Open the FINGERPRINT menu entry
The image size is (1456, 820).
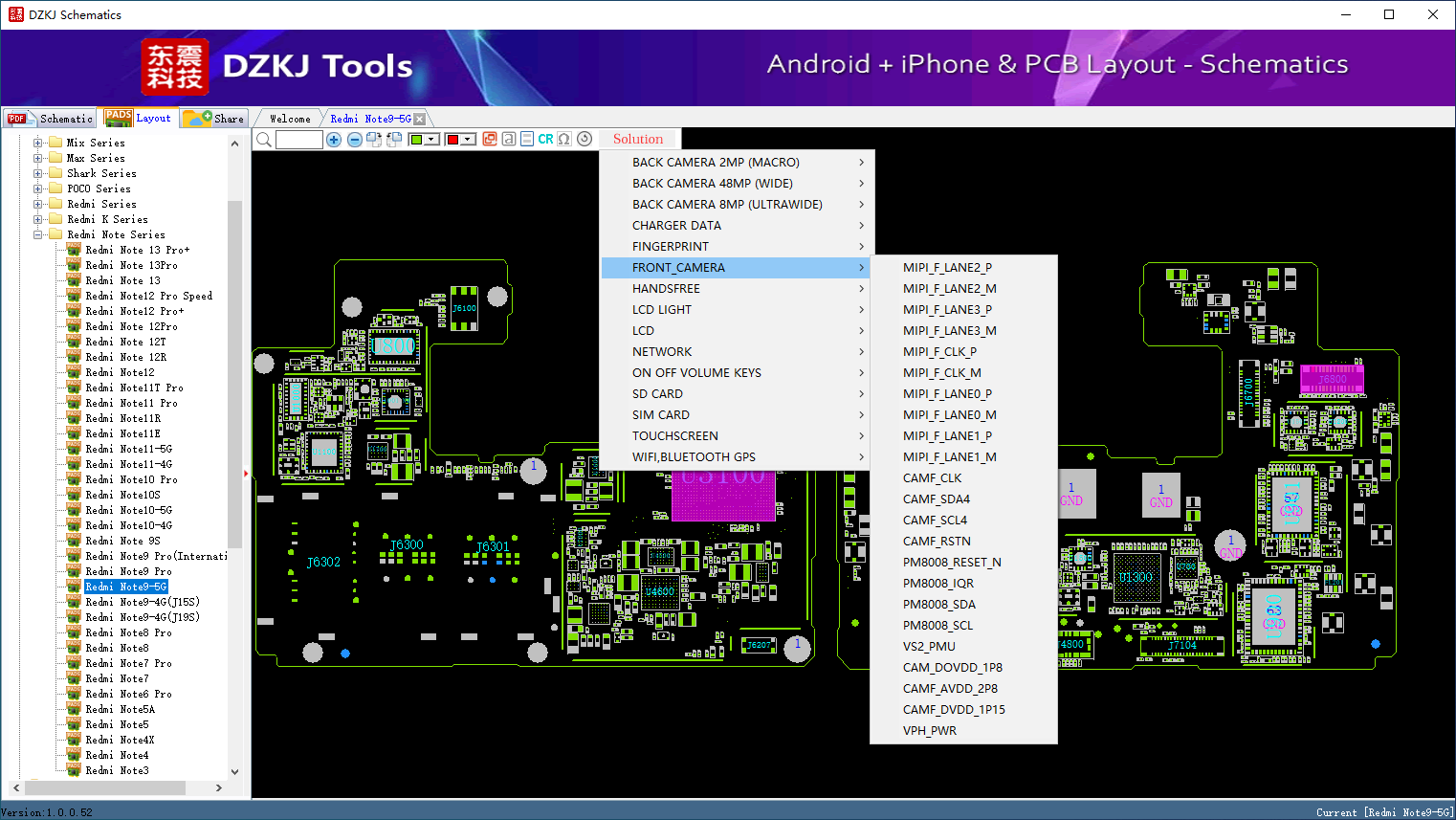pos(737,247)
